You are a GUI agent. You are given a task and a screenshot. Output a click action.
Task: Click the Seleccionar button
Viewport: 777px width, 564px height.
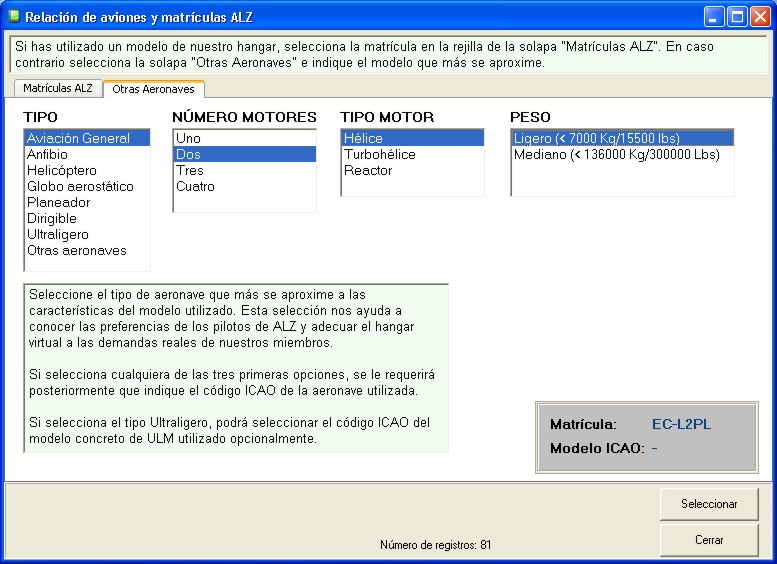709,504
